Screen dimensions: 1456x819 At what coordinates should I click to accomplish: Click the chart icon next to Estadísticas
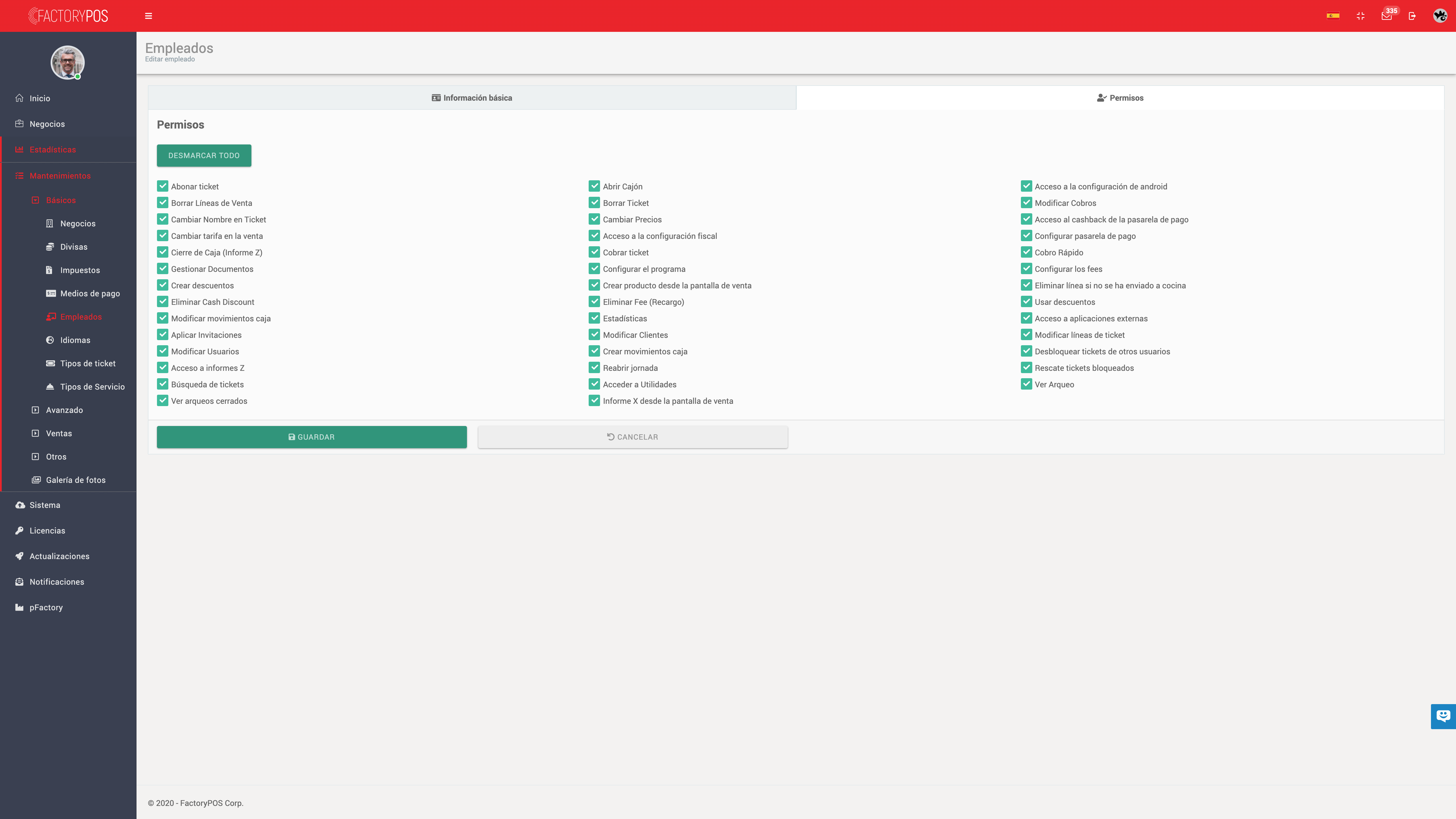(19, 149)
